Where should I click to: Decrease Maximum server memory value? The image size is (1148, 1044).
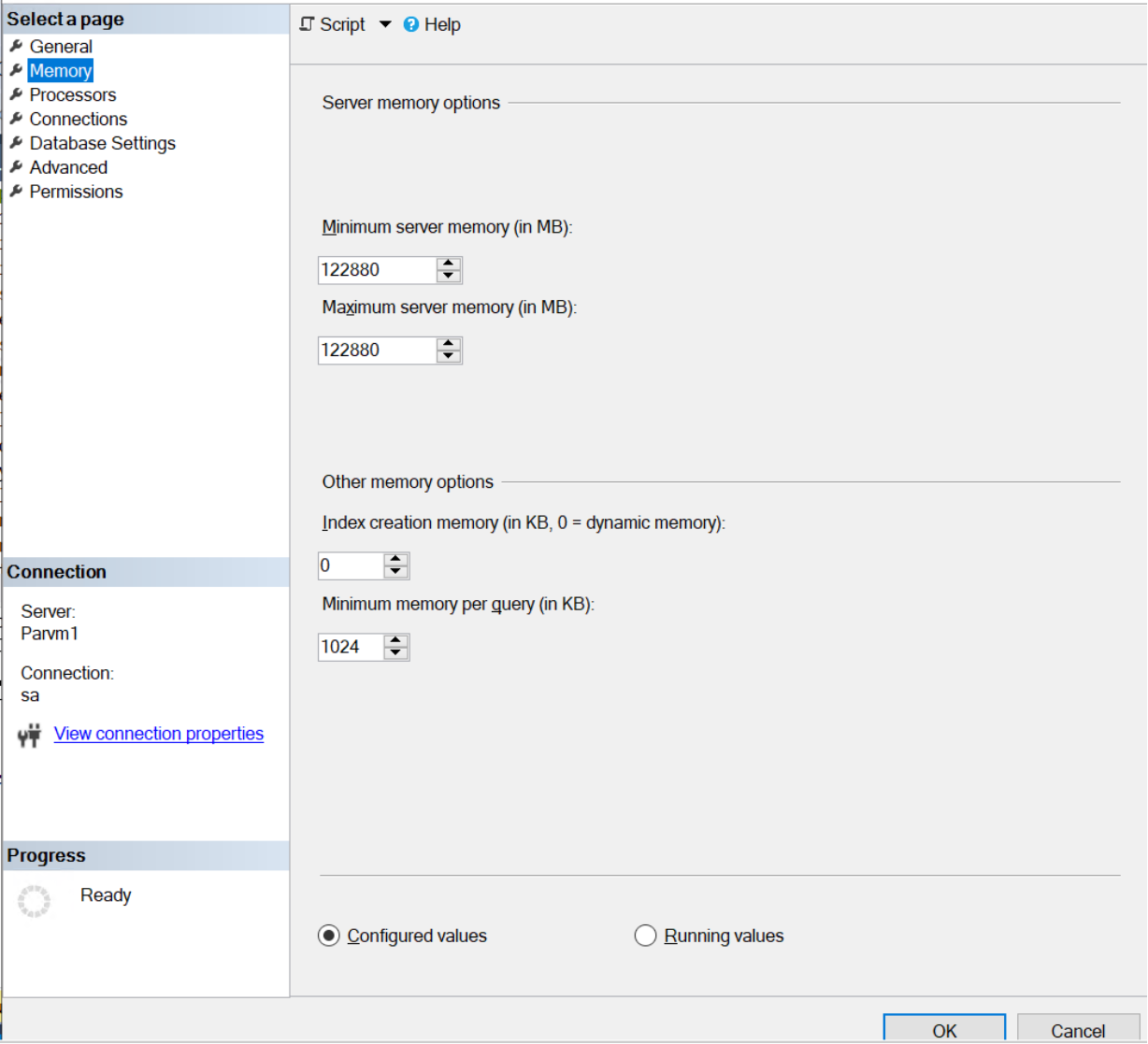(x=449, y=357)
